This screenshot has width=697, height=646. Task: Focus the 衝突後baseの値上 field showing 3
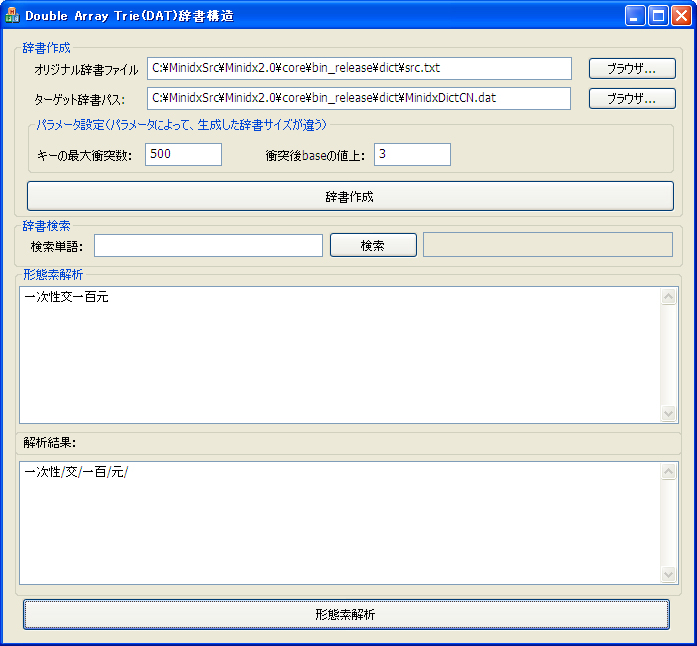412,154
